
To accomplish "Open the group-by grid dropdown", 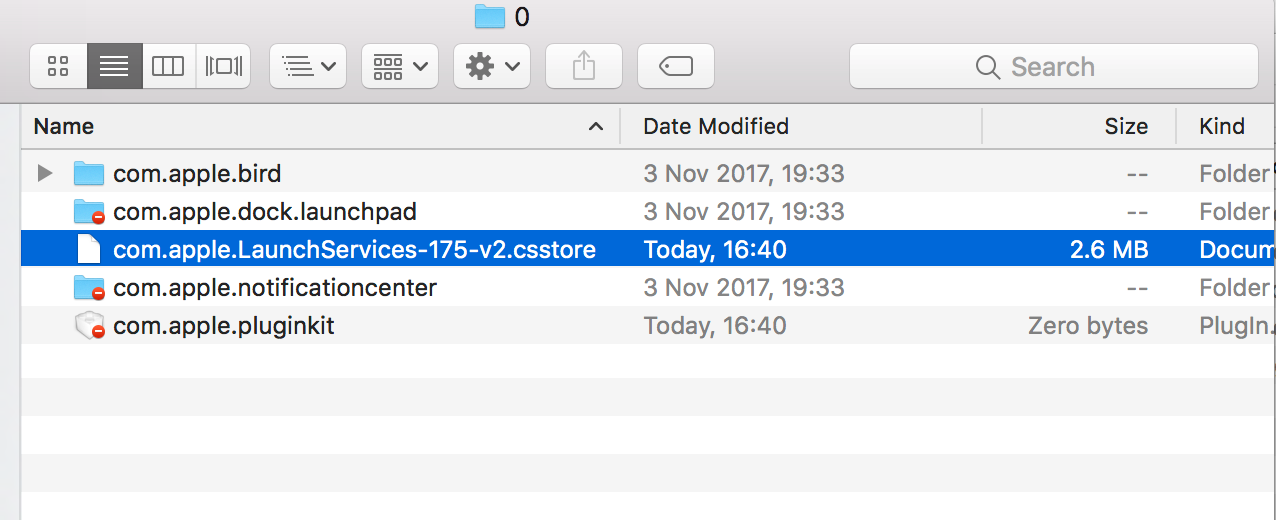I will point(399,67).
